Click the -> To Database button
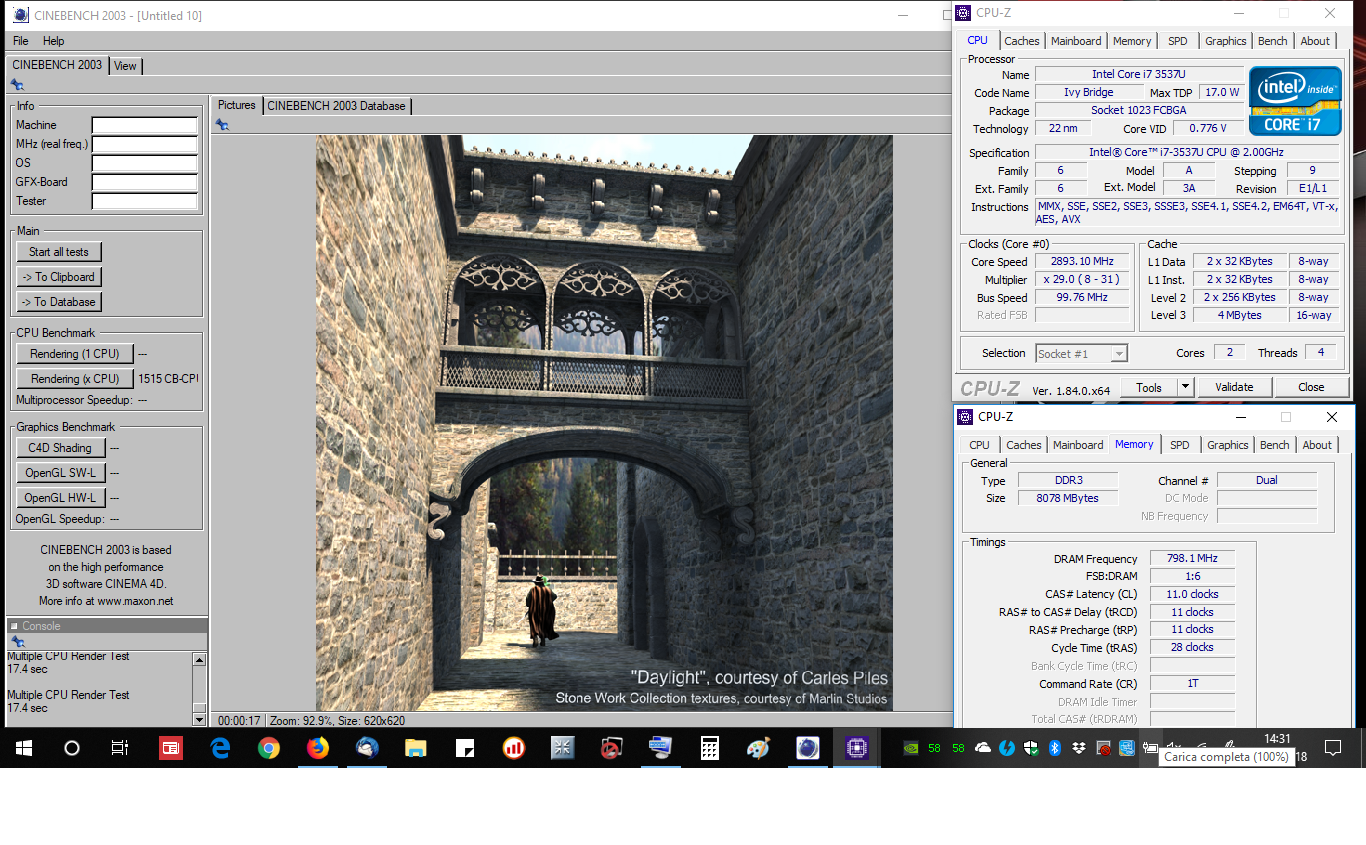This screenshot has width=1366, height=845. coord(59,302)
